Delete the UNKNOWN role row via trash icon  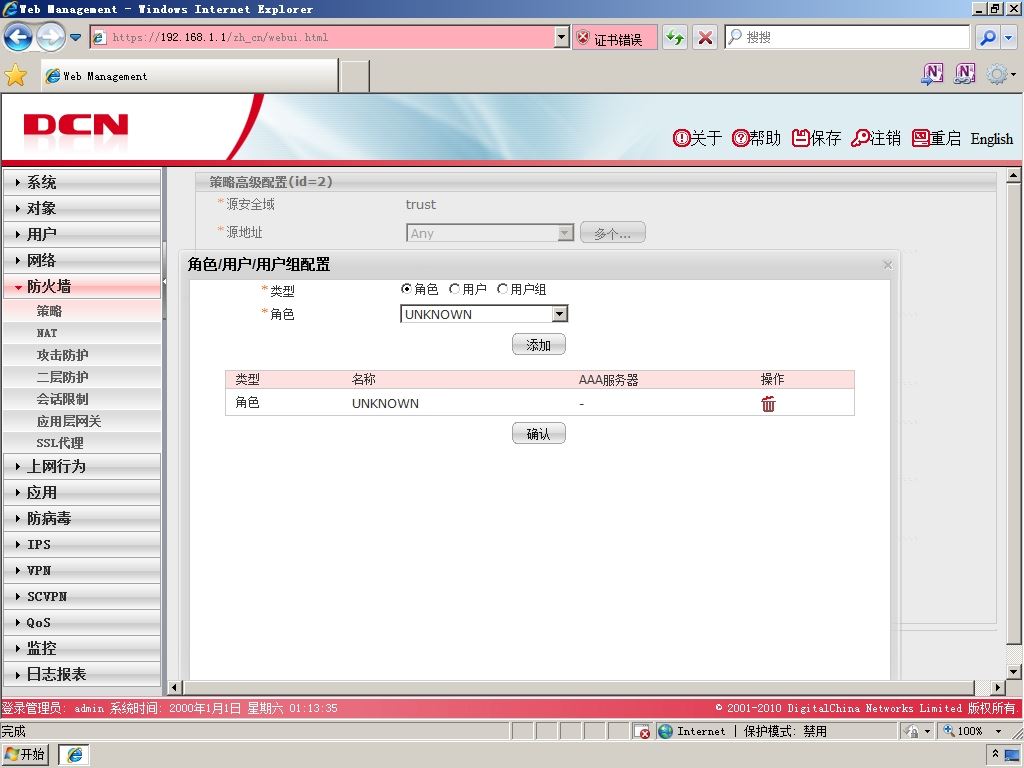tap(768, 404)
